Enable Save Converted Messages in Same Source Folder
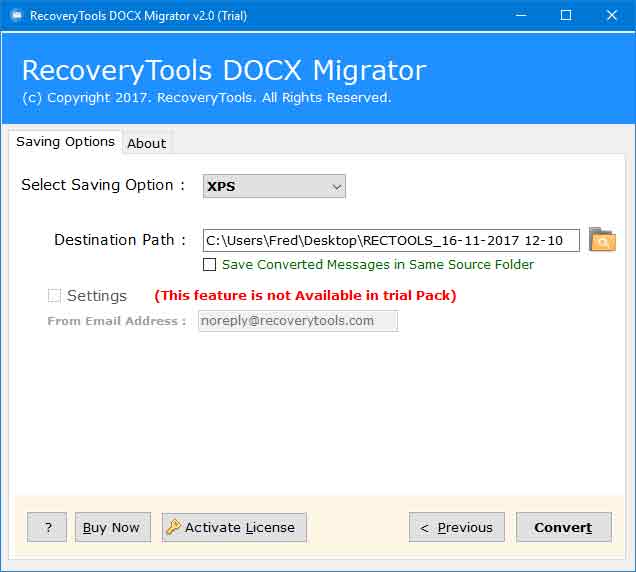Viewport: 636px width, 572px height. (209, 264)
